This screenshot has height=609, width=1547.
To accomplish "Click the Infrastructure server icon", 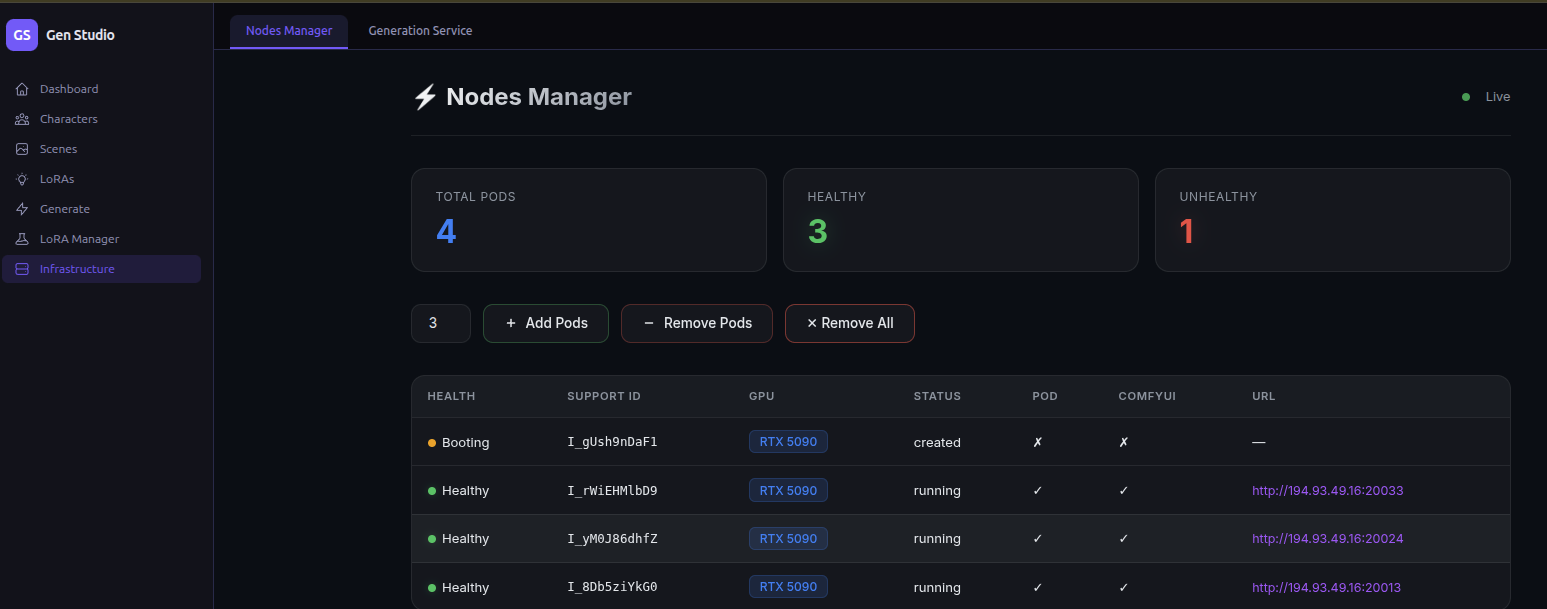I will tap(22, 269).
